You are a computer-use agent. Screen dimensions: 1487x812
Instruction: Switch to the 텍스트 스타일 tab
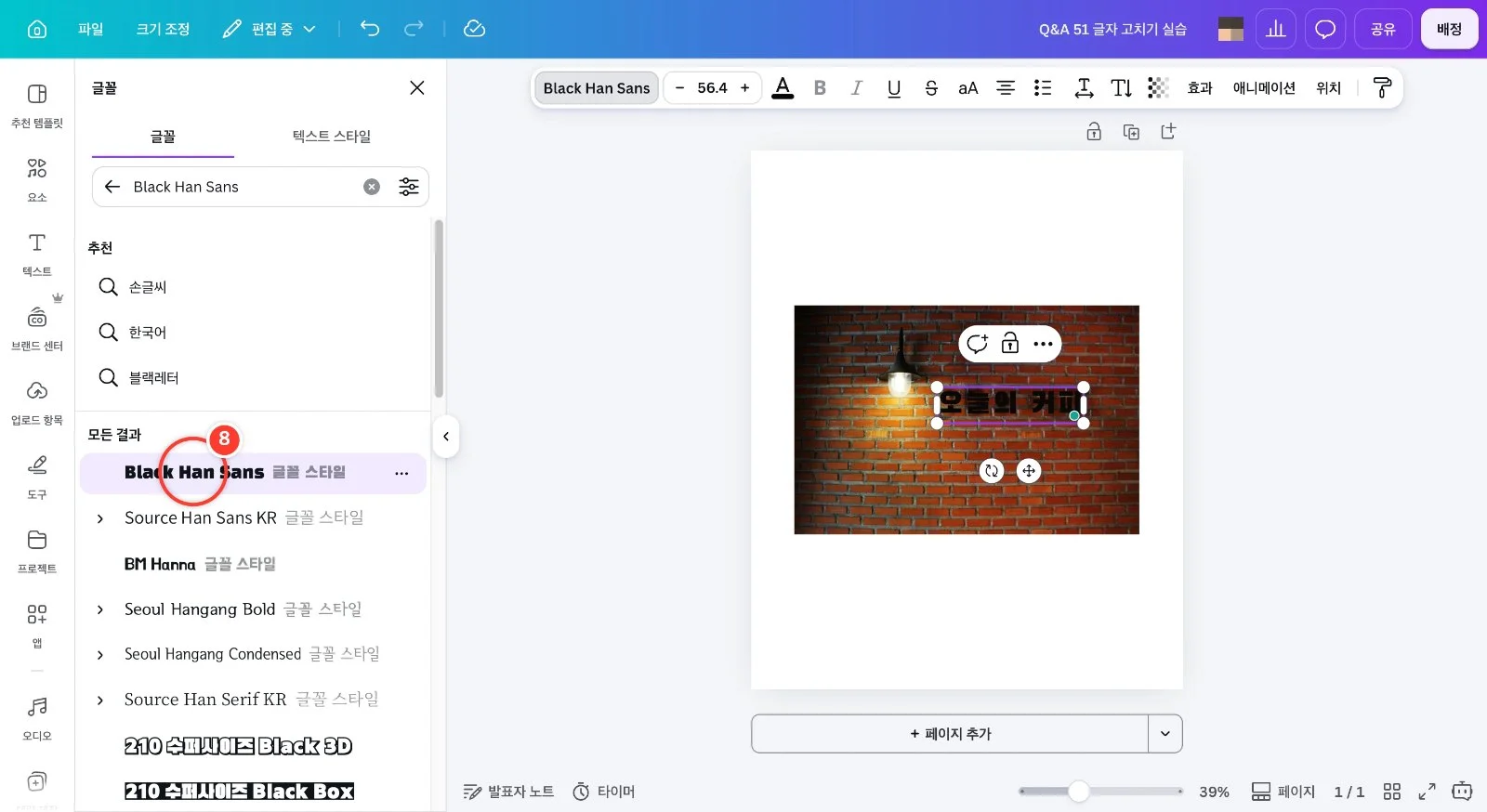point(332,137)
